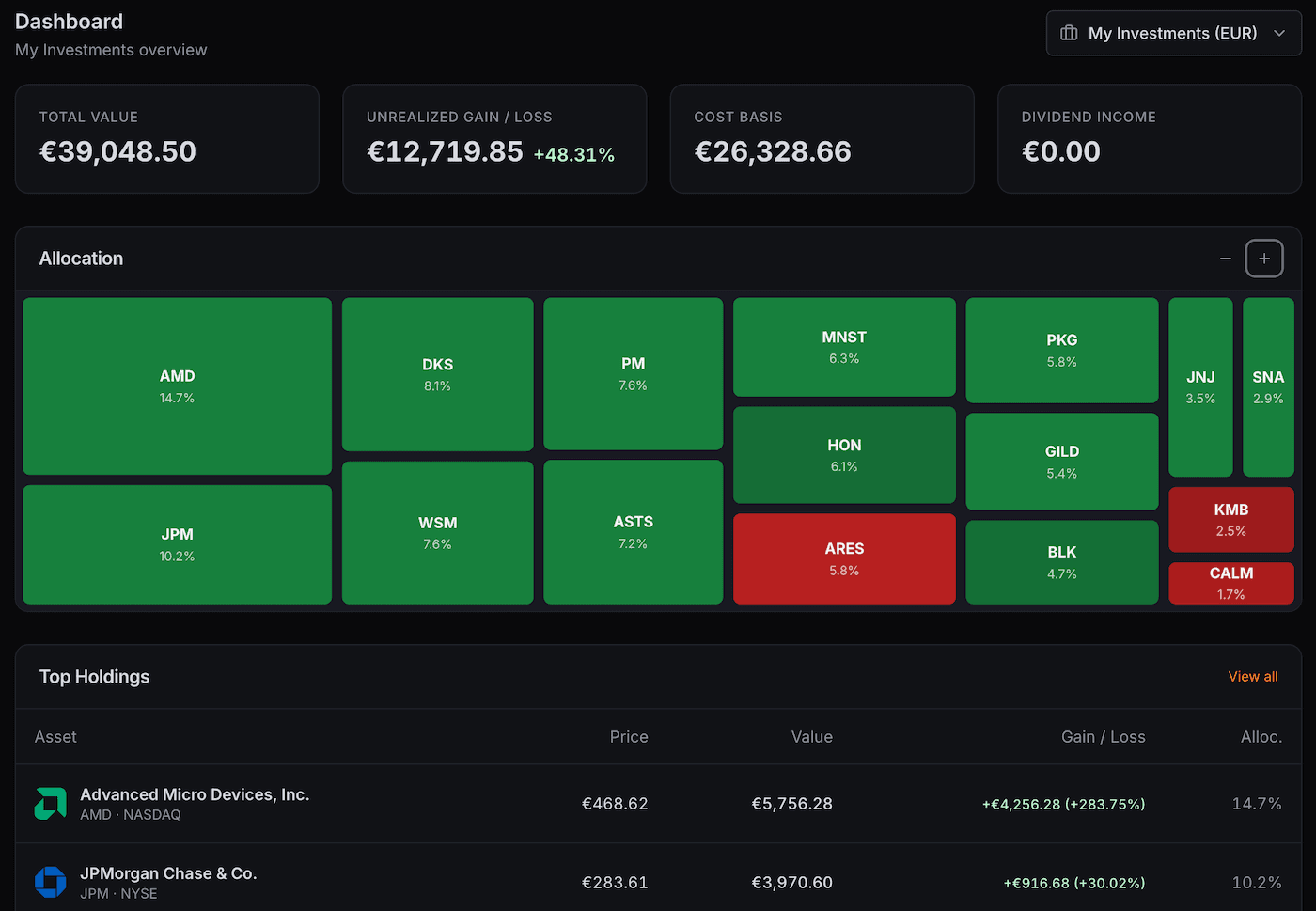Click the Asset column header
Viewport: 1316px width, 911px height.
point(55,737)
